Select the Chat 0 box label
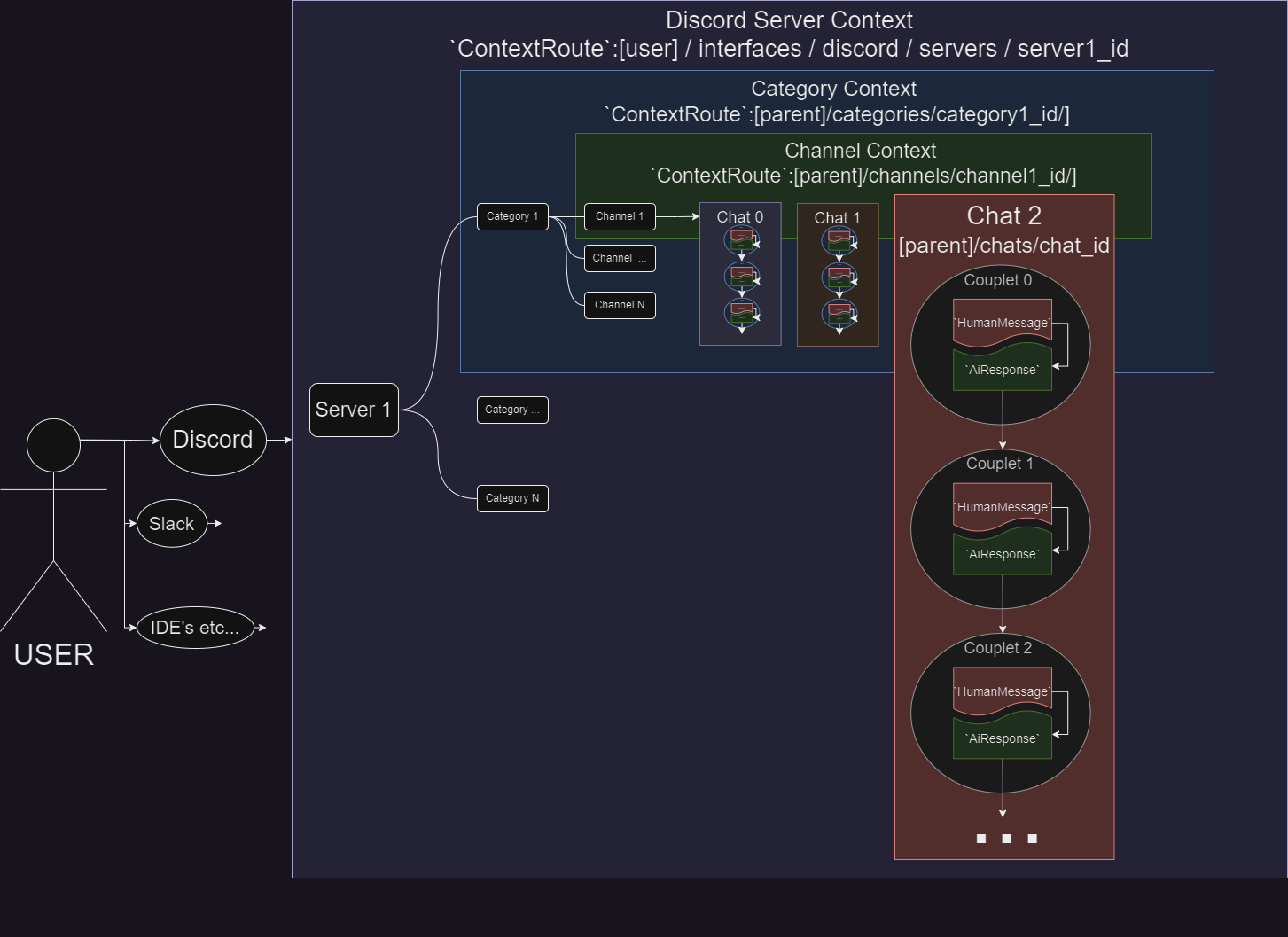The height and width of the screenshot is (937, 1288). click(739, 217)
